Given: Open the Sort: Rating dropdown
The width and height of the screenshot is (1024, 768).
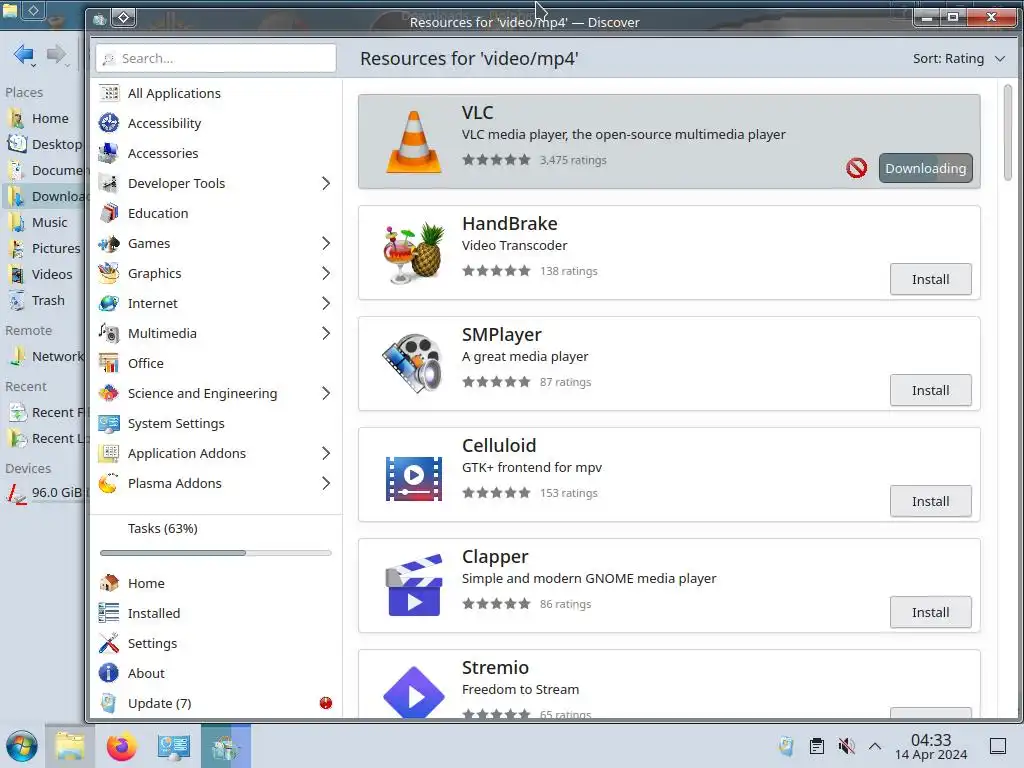Looking at the screenshot, I should point(958,59).
